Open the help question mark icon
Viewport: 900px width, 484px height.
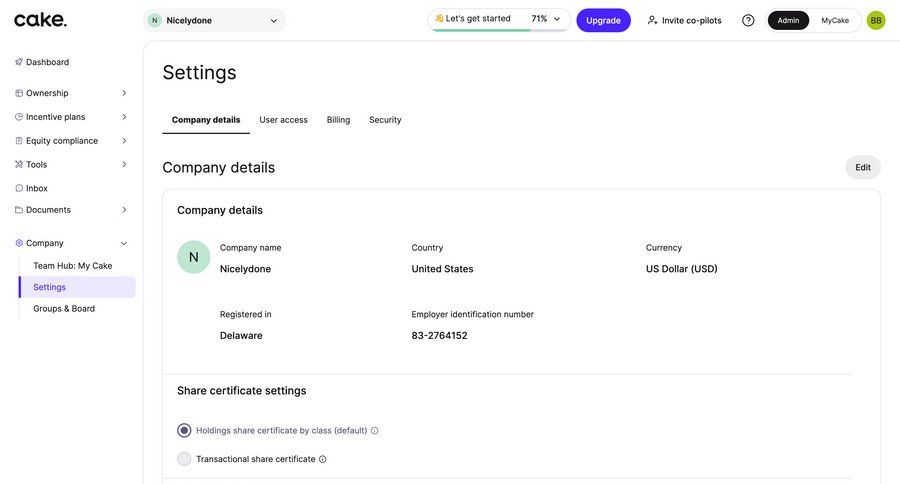748,20
